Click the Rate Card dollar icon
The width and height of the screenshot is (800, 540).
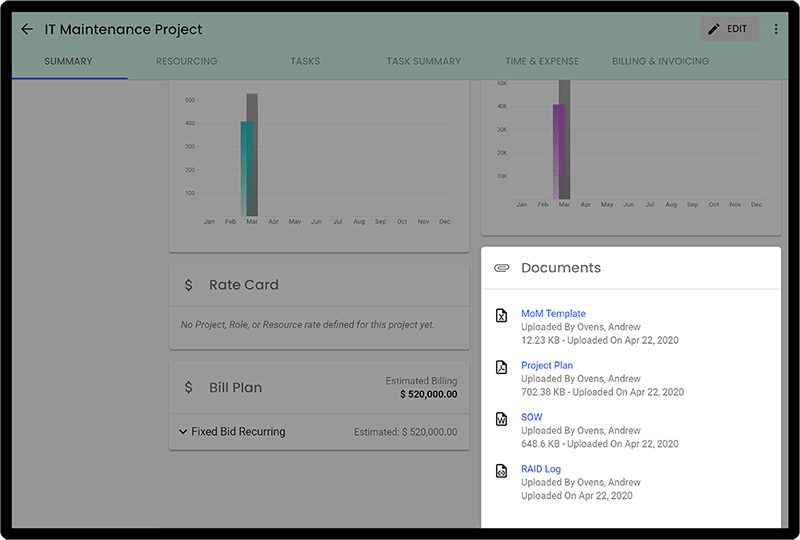pyautogui.click(x=188, y=285)
